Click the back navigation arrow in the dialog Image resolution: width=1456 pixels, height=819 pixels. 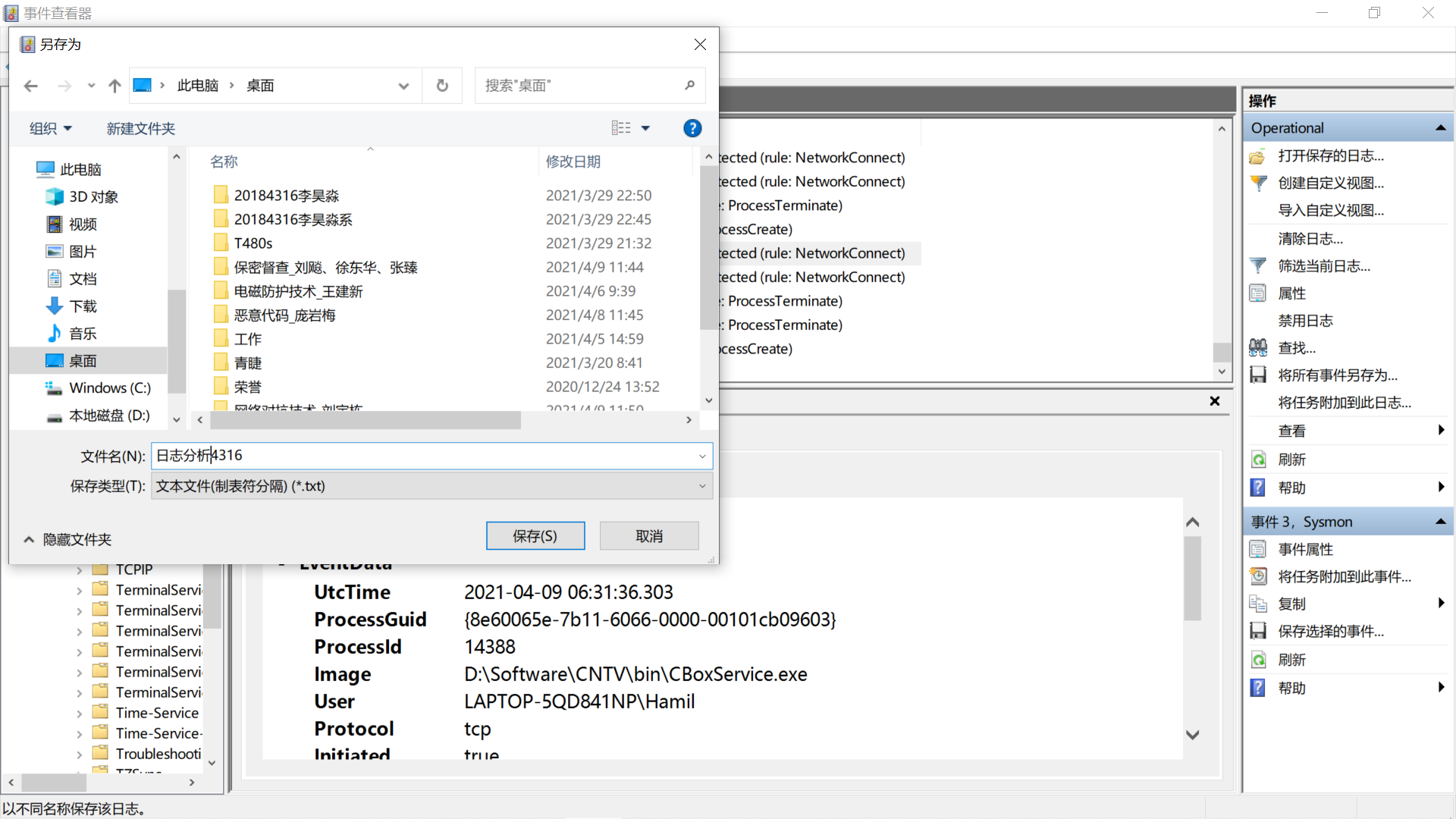point(31,86)
